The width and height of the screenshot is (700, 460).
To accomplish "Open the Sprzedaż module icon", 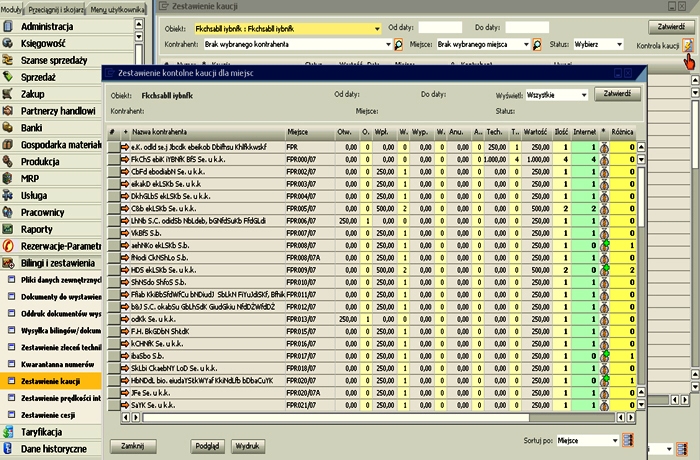I will click(8, 77).
